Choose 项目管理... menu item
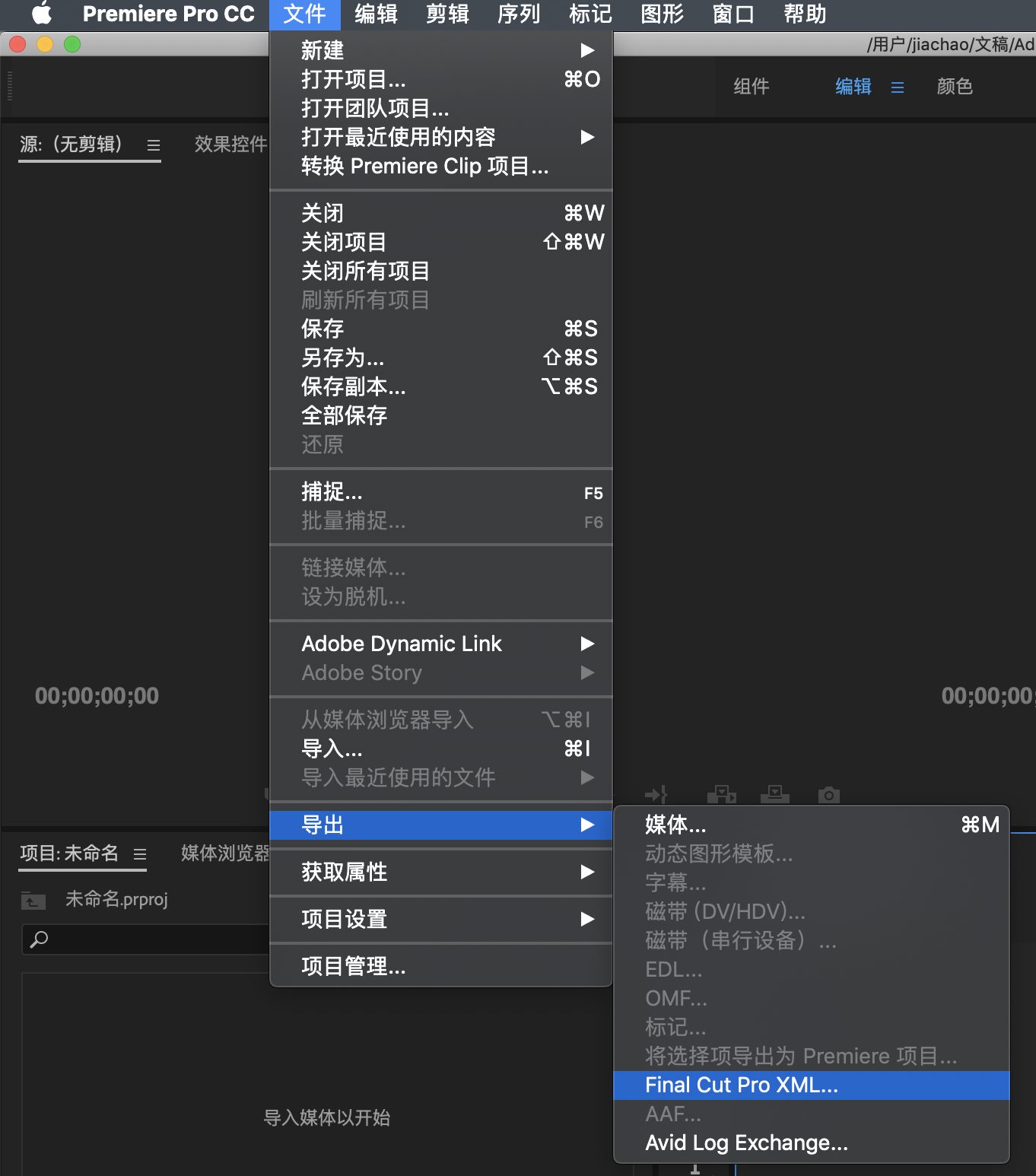Image resolution: width=1036 pixels, height=1176 pixels. 441,966
